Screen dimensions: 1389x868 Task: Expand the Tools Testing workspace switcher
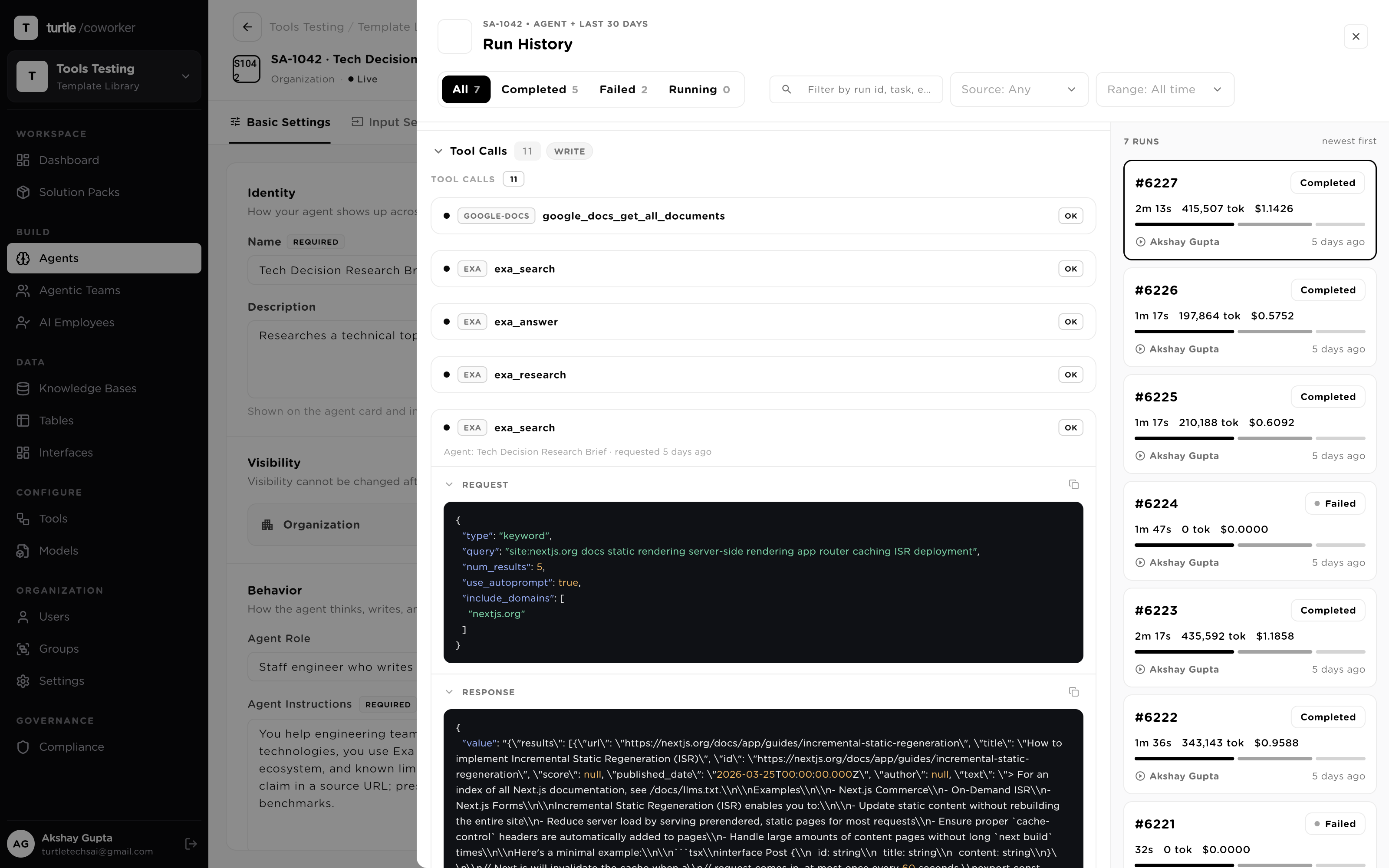(104, 76)
